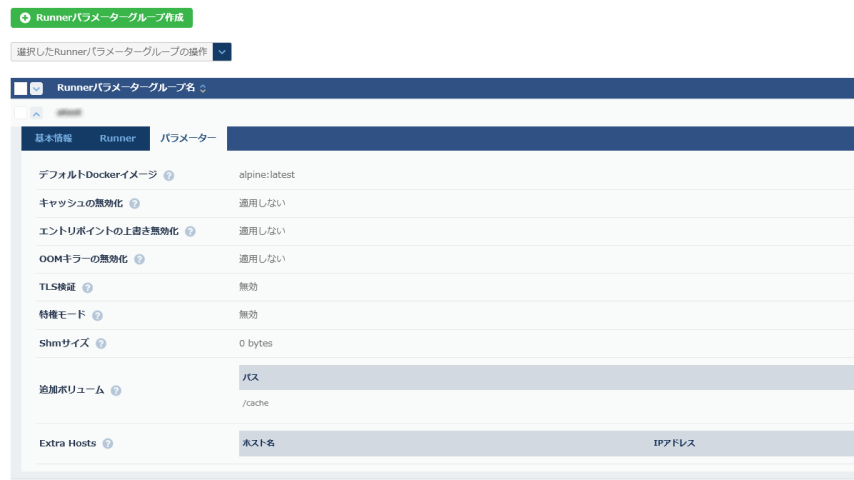Expand the header selection dropdown arrow

click(x=37, y=88)
